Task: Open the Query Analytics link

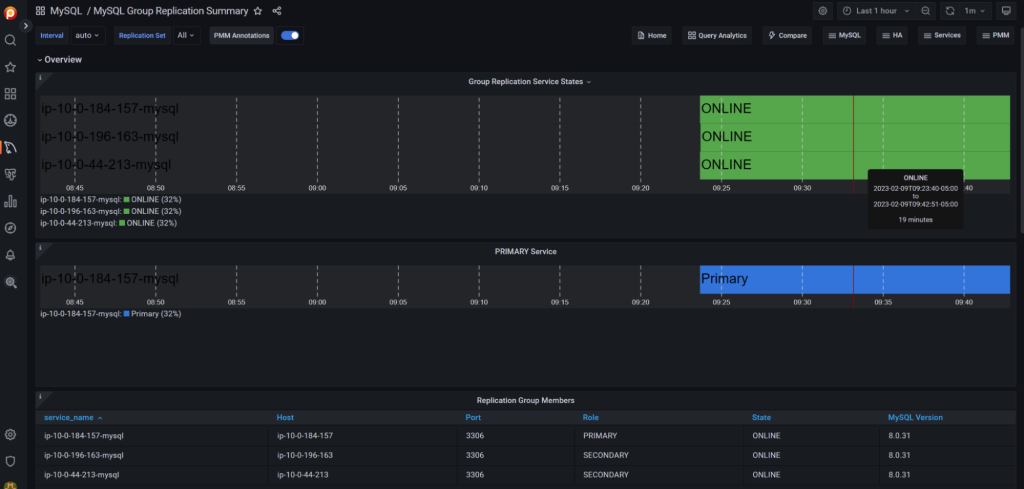Action: (717, 35)
